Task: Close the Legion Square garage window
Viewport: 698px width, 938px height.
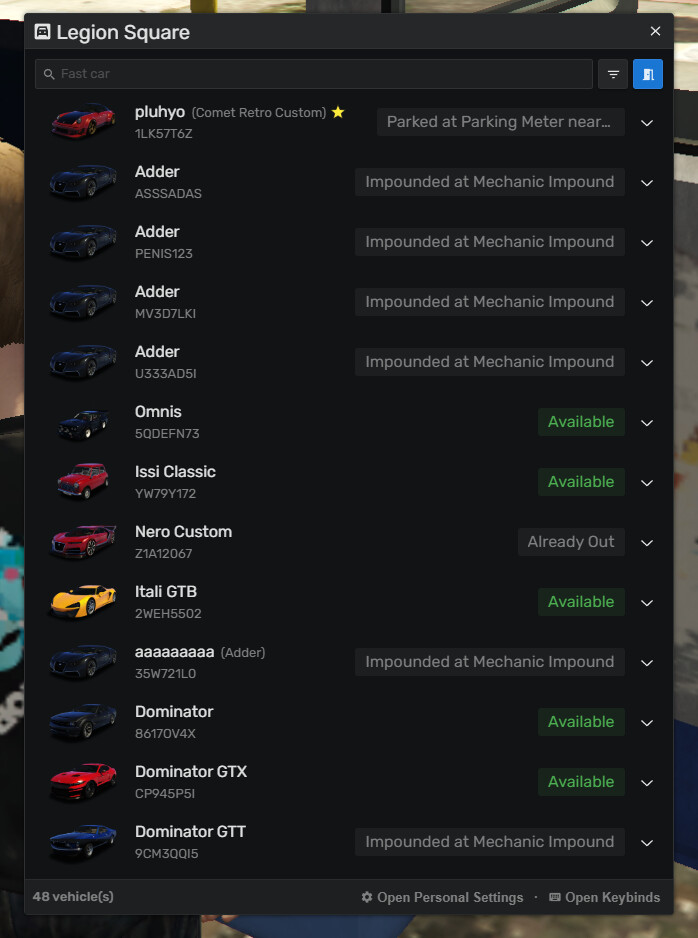Action: (656, 31)
